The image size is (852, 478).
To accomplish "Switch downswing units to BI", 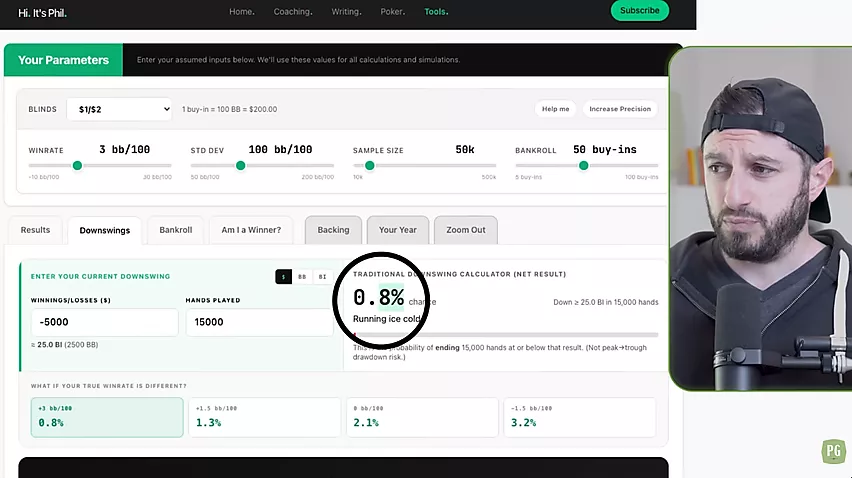I will 322,276.
